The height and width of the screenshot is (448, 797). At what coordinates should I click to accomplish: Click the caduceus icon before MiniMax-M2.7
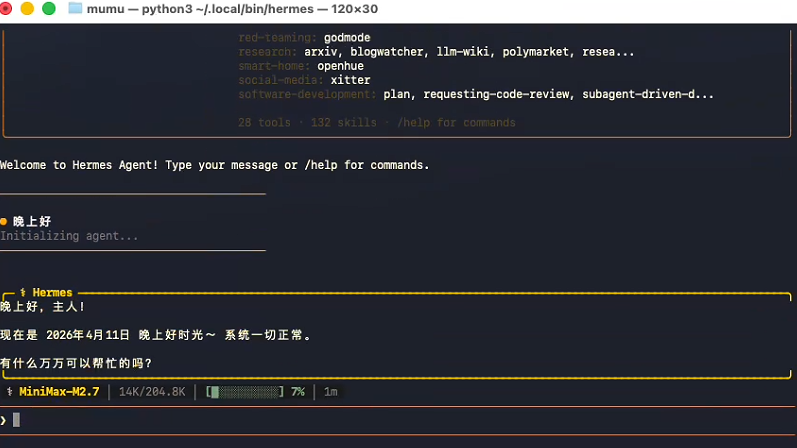pos(9,392)
